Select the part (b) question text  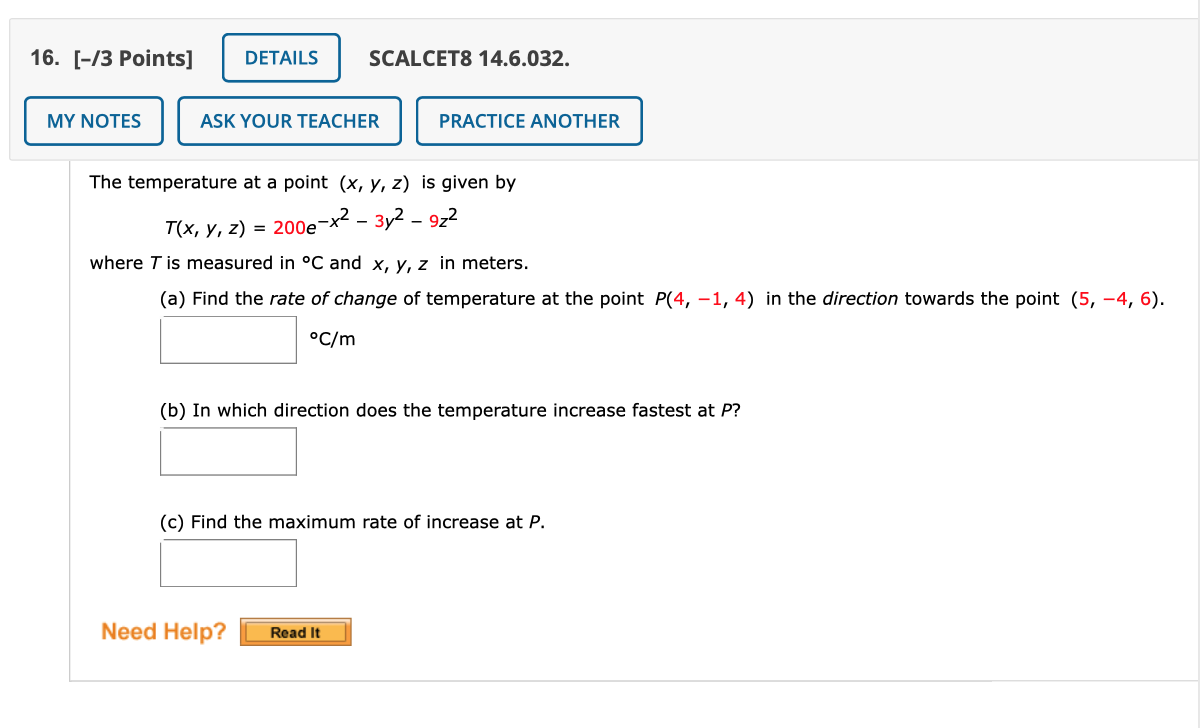[450, 410]
